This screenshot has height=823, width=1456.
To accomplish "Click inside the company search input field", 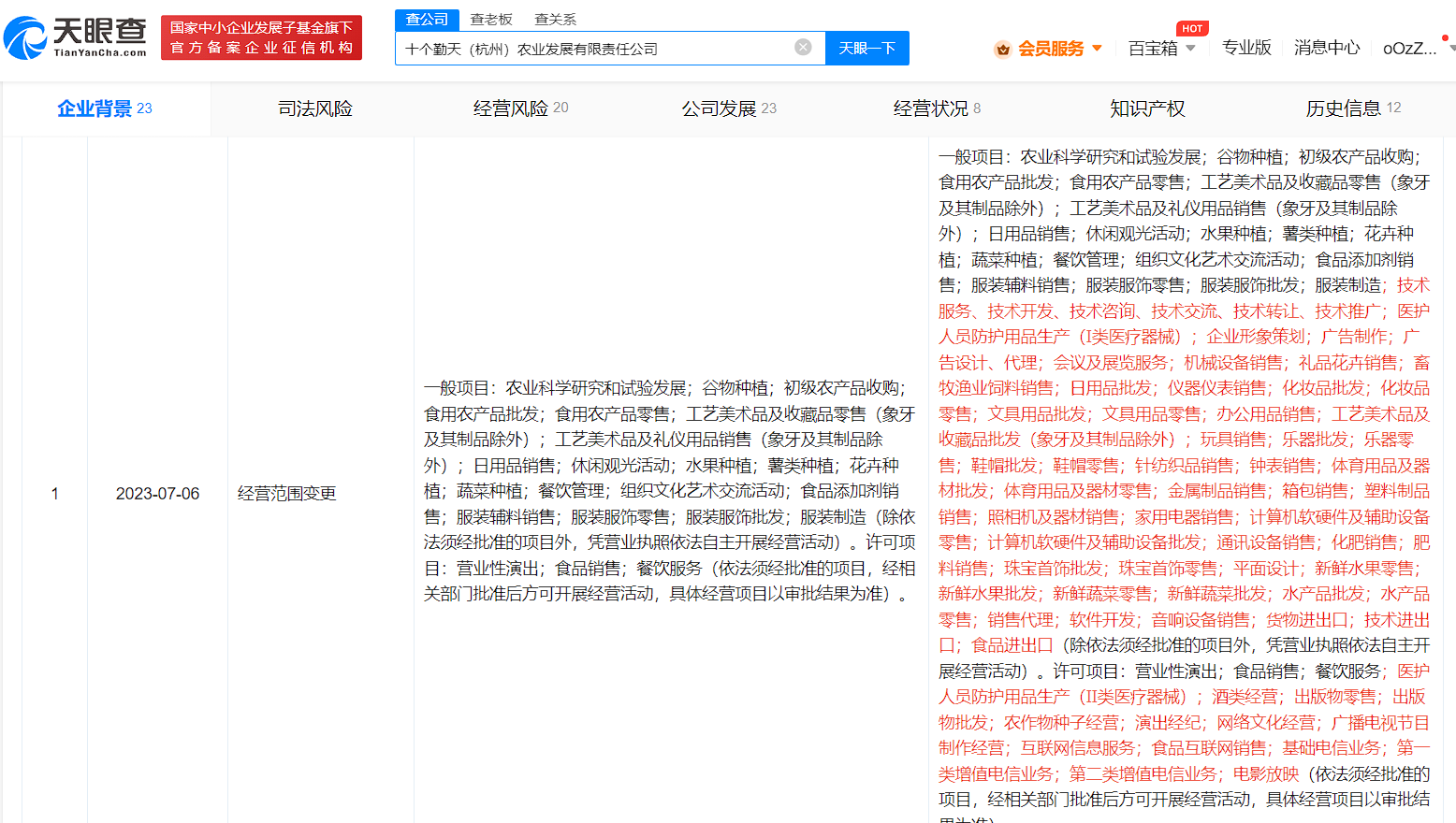I will click(x=599, y=48).
